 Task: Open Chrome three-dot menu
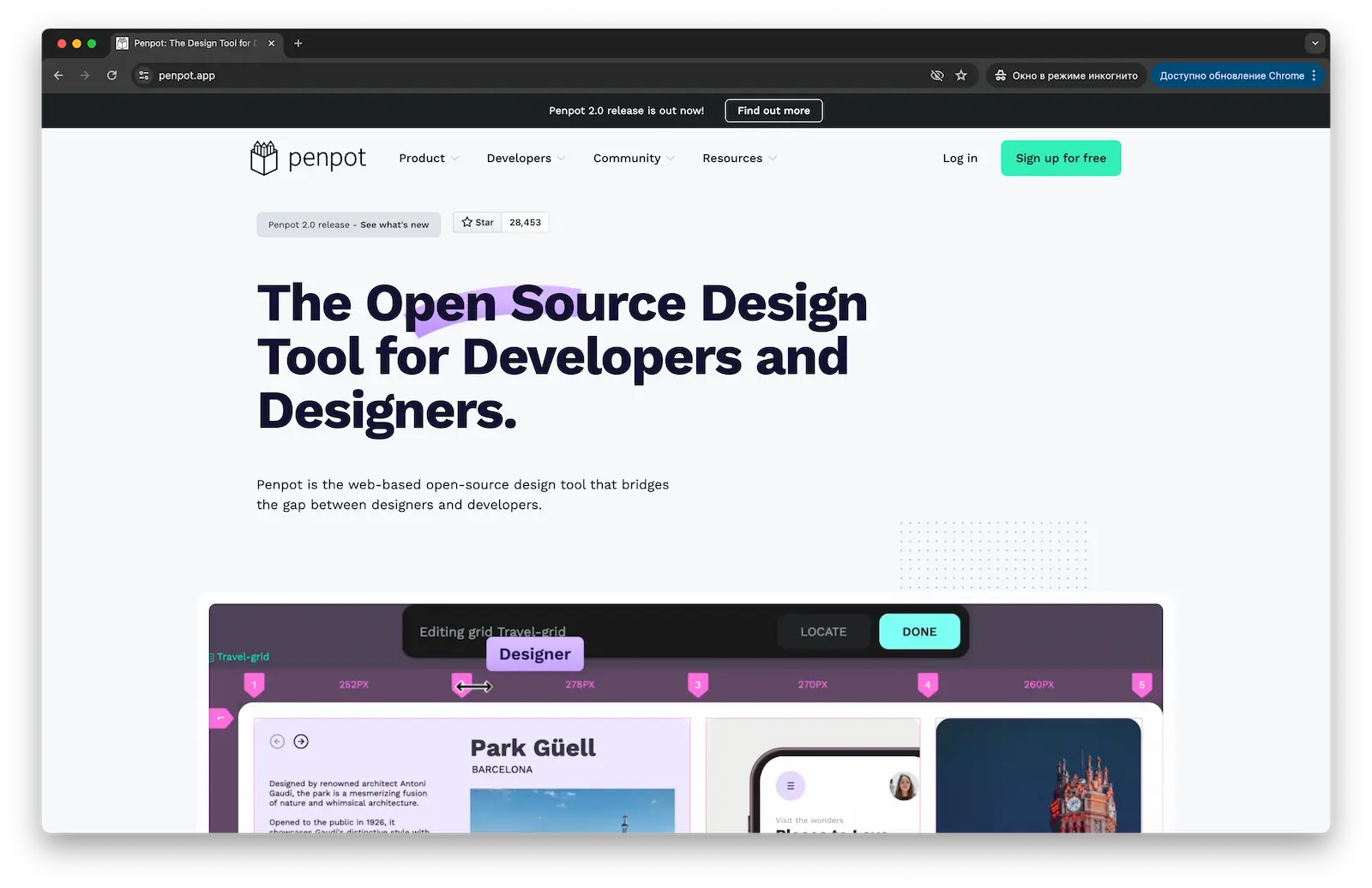tap(1314, 75)
